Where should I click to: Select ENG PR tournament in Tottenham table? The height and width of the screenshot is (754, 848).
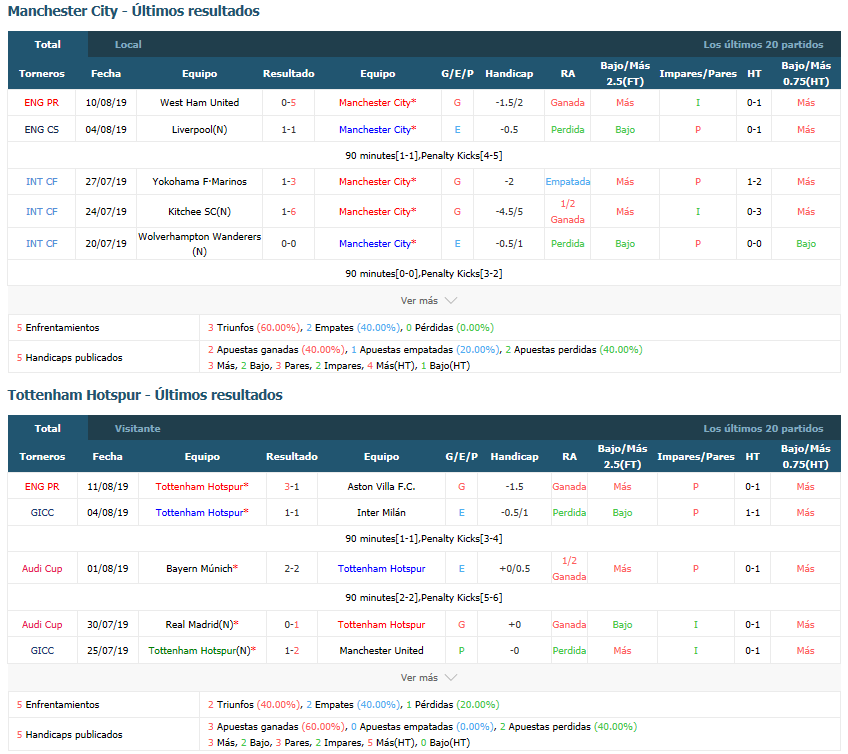[42, 487]
